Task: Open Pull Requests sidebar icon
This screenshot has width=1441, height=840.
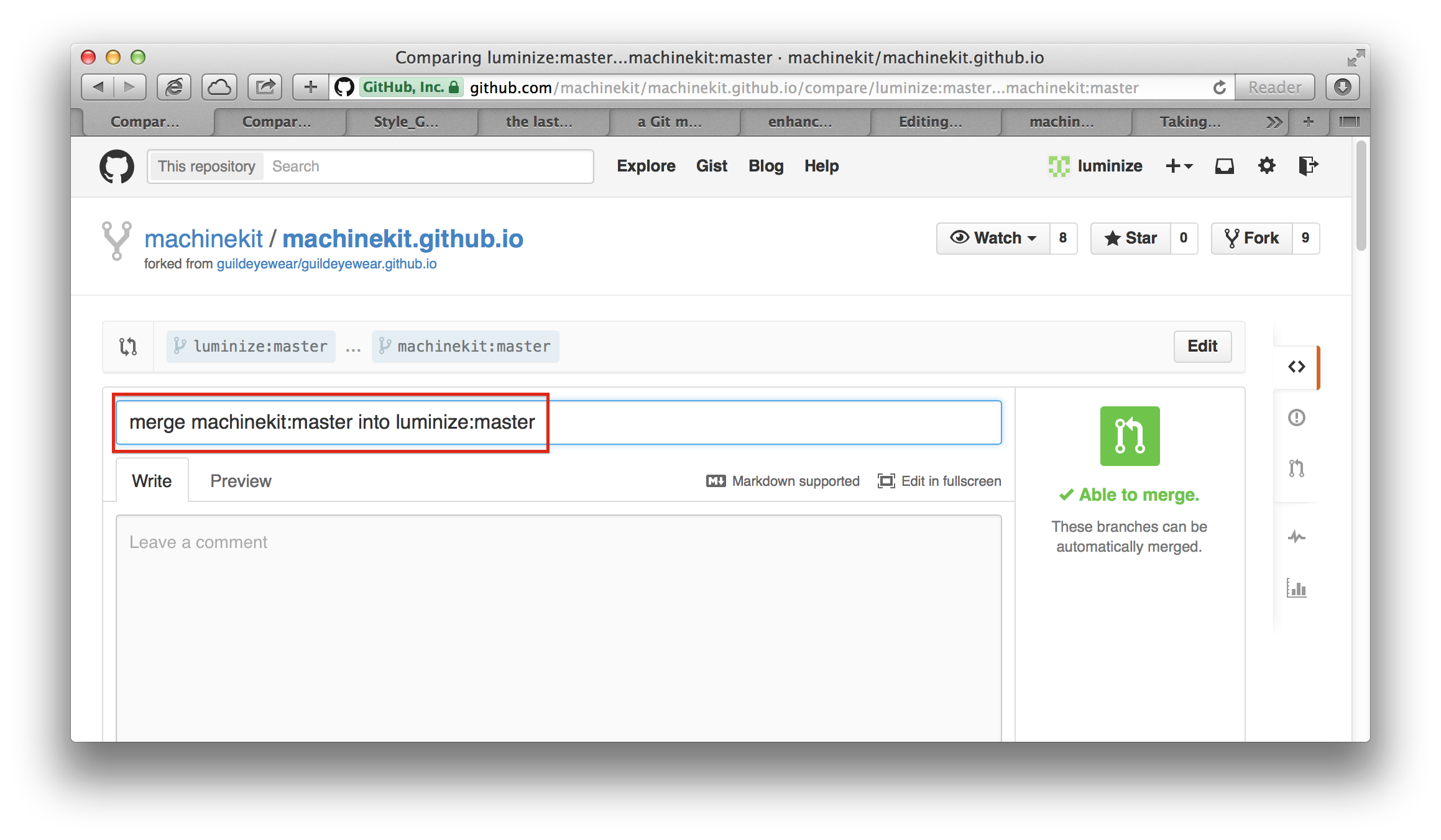Action: [1297, 468]
